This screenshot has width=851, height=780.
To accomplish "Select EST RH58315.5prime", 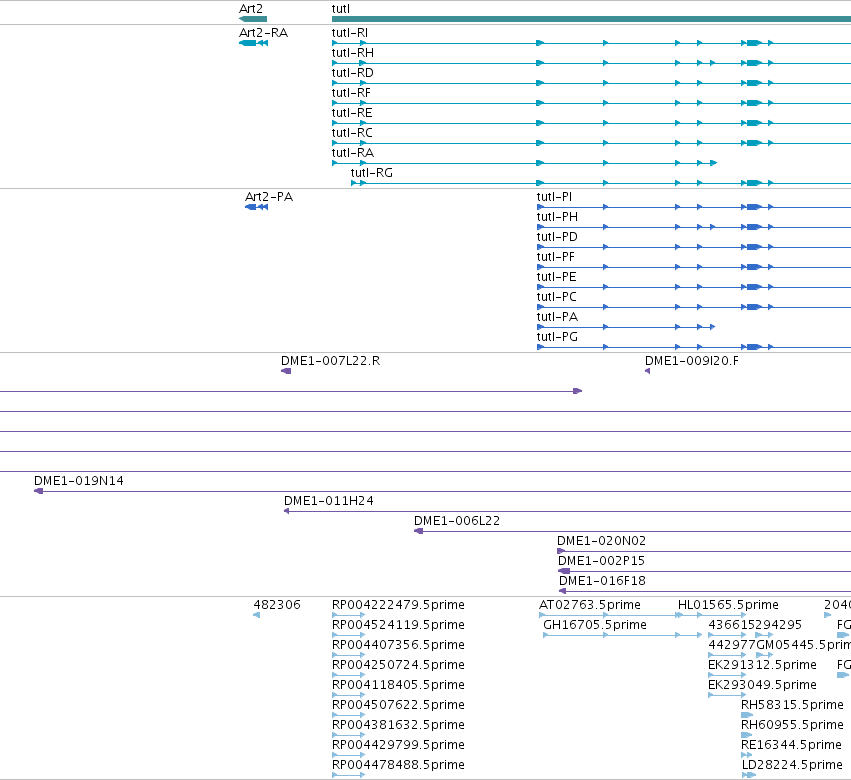I will 792,705.
